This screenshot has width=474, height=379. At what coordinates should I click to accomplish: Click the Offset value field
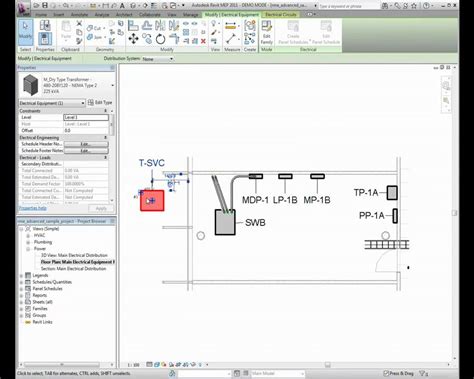pyautogui.click(x=86, y=130)
